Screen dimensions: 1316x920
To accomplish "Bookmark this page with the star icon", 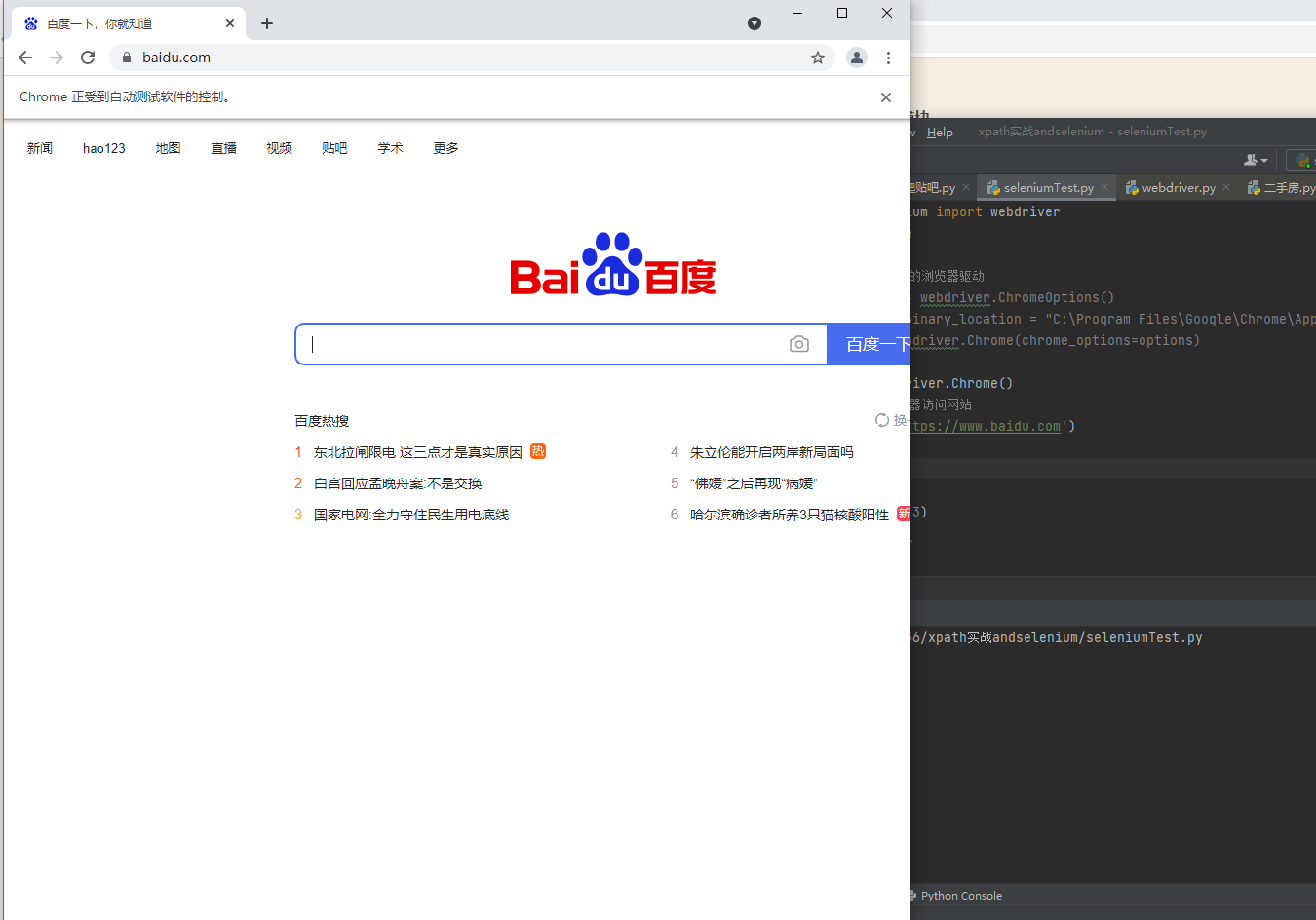I will pyautogui.click(x=818, y=57).
